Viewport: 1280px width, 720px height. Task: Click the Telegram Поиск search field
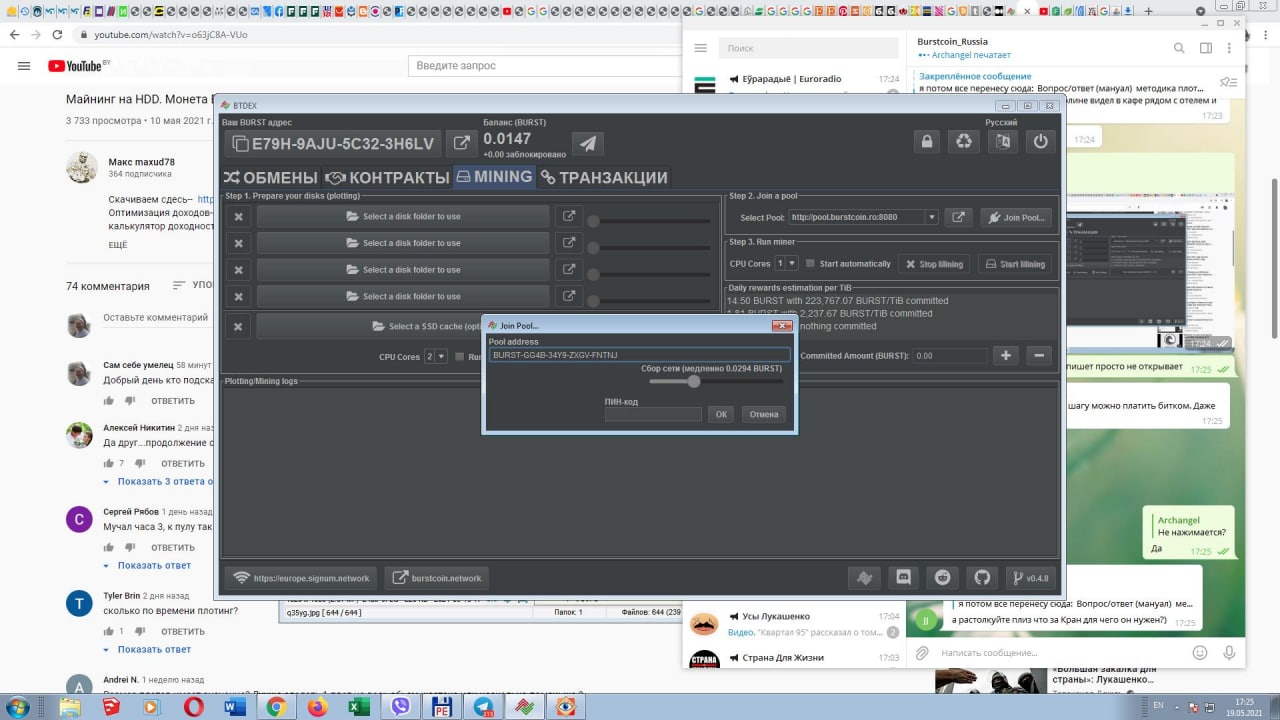coord(809,48)
